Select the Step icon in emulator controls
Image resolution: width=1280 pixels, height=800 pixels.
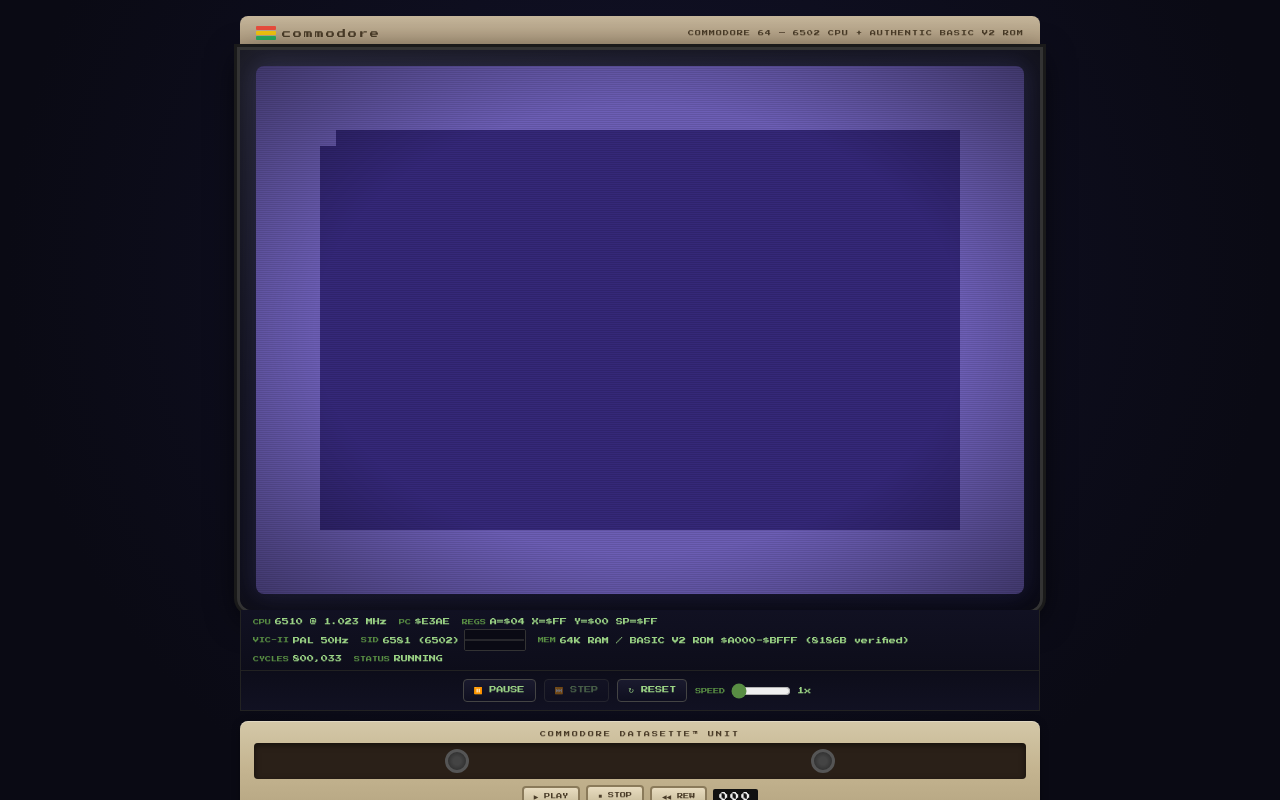(558, 690)
